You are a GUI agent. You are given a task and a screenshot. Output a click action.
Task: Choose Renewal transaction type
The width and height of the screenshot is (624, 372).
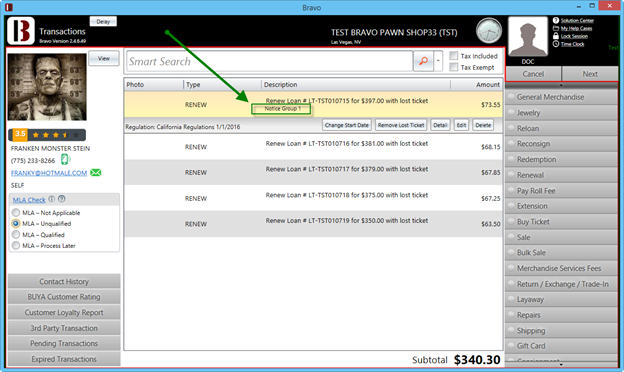(561, 175)
